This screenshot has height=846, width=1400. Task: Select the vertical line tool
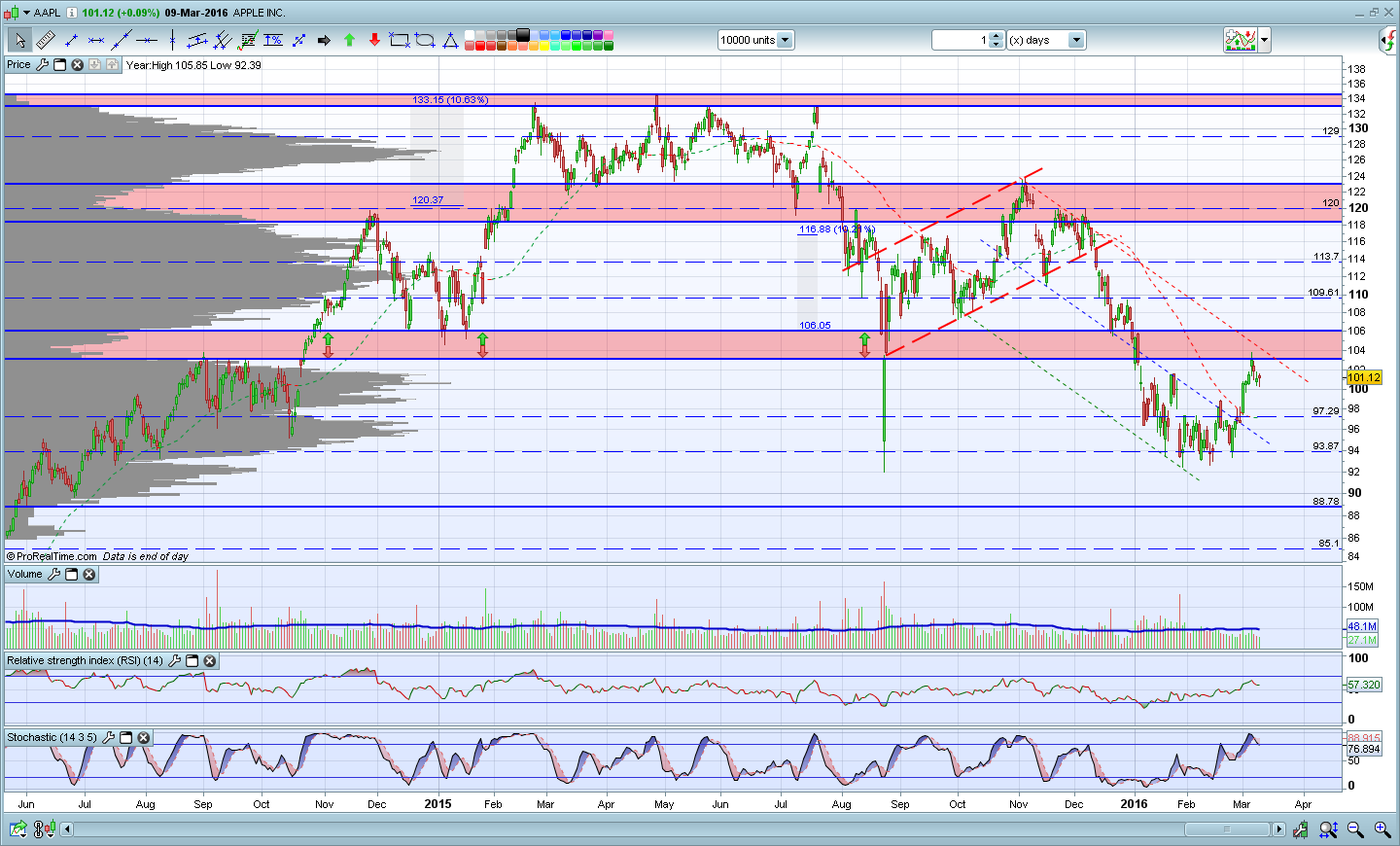tap(172, 40)
